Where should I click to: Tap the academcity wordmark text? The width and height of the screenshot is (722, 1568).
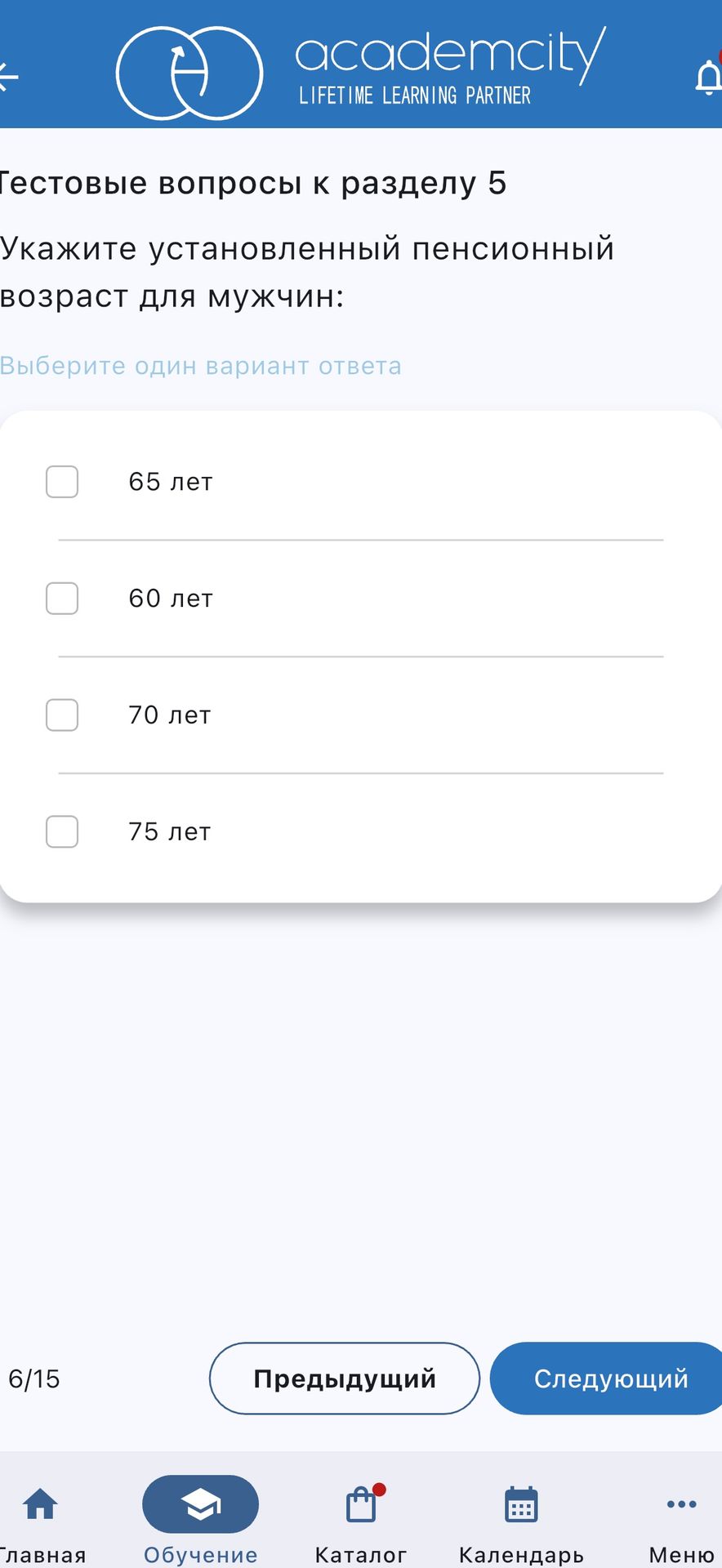[450, 54]
